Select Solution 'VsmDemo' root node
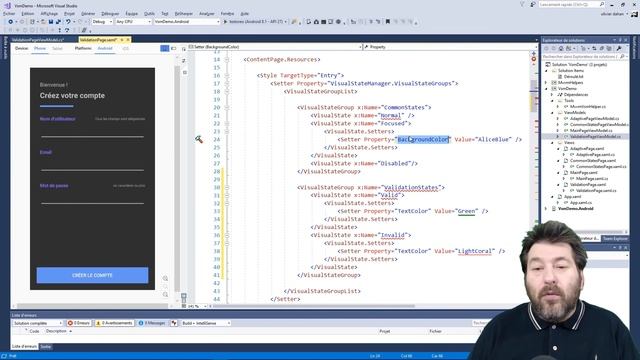The height and width of the screenshot is (360, 640). click(579, 64)
